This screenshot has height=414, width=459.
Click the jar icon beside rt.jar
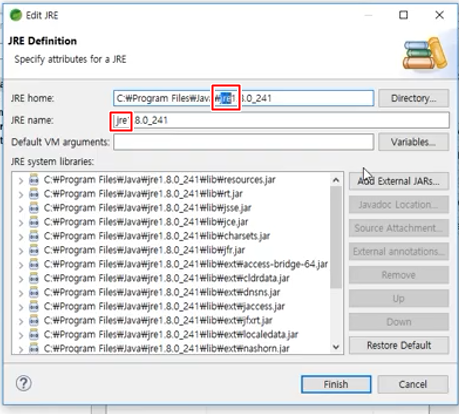pos(34,194)
